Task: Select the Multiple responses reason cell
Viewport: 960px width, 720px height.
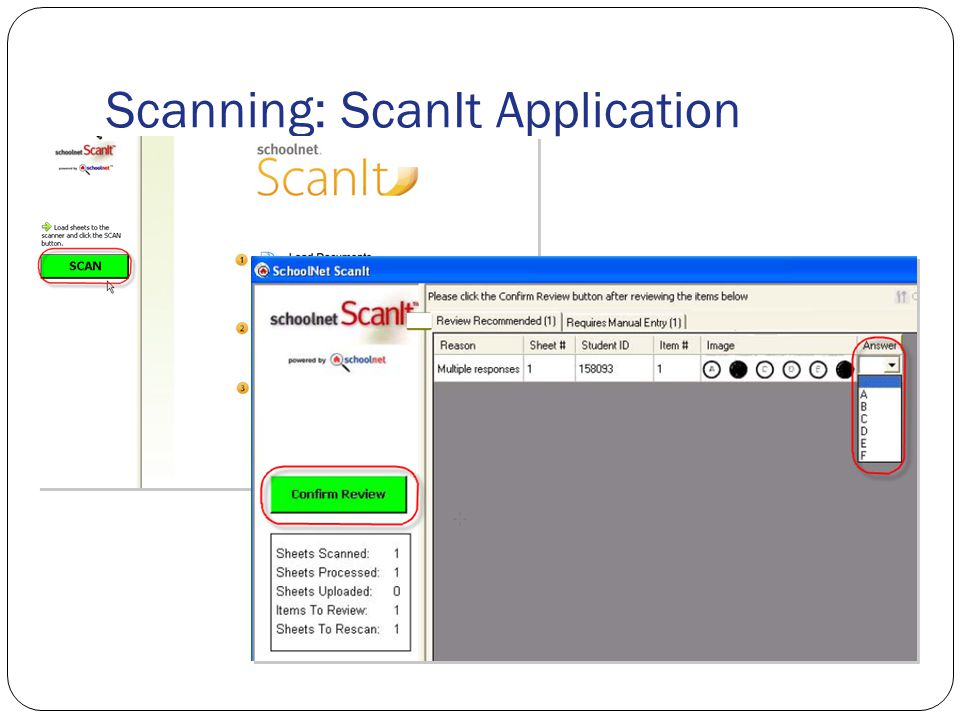Action: [x=479, y=369]
